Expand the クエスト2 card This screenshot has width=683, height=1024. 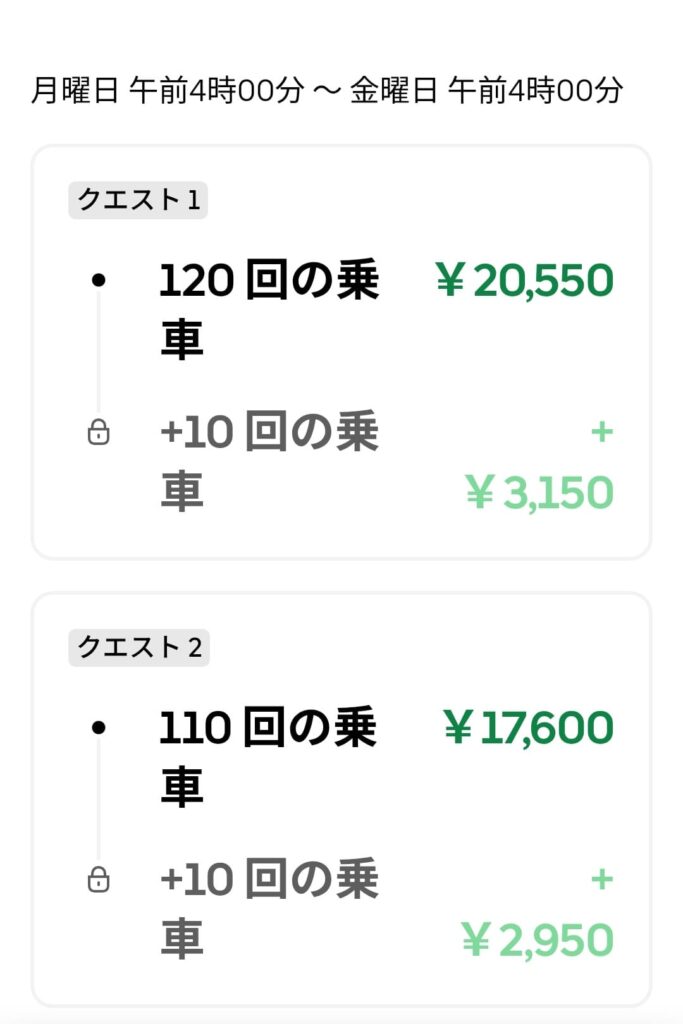click(x=341, y=800)
